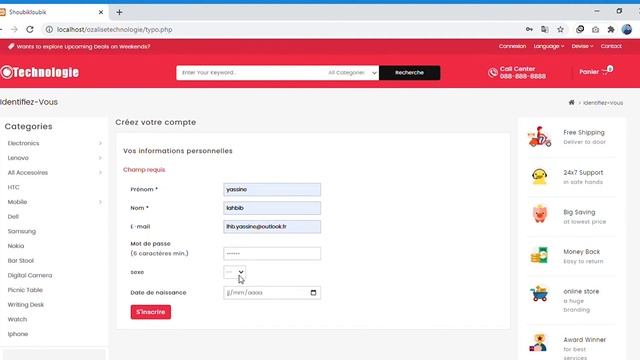Viewport: 640px width, 360px height.
Task: Click the Connexion link
Action: click(x=512, y=46)
